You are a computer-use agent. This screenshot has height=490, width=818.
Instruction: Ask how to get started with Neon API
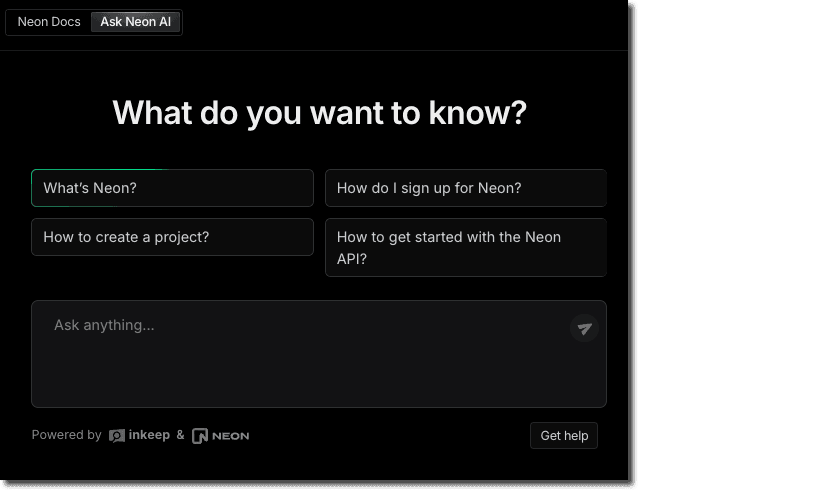pos(465,248)
